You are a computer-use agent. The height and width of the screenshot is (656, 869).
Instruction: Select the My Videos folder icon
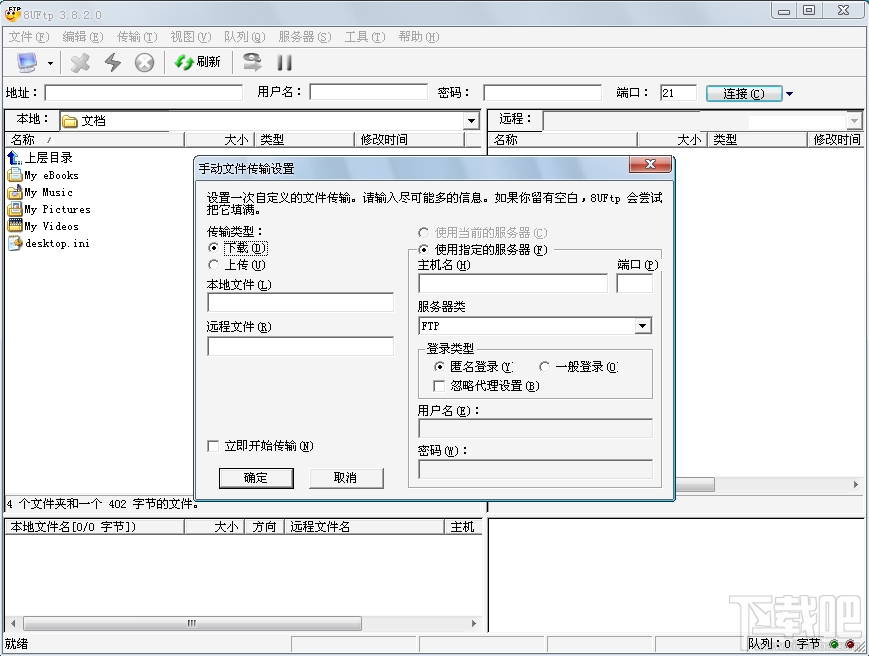14,226
